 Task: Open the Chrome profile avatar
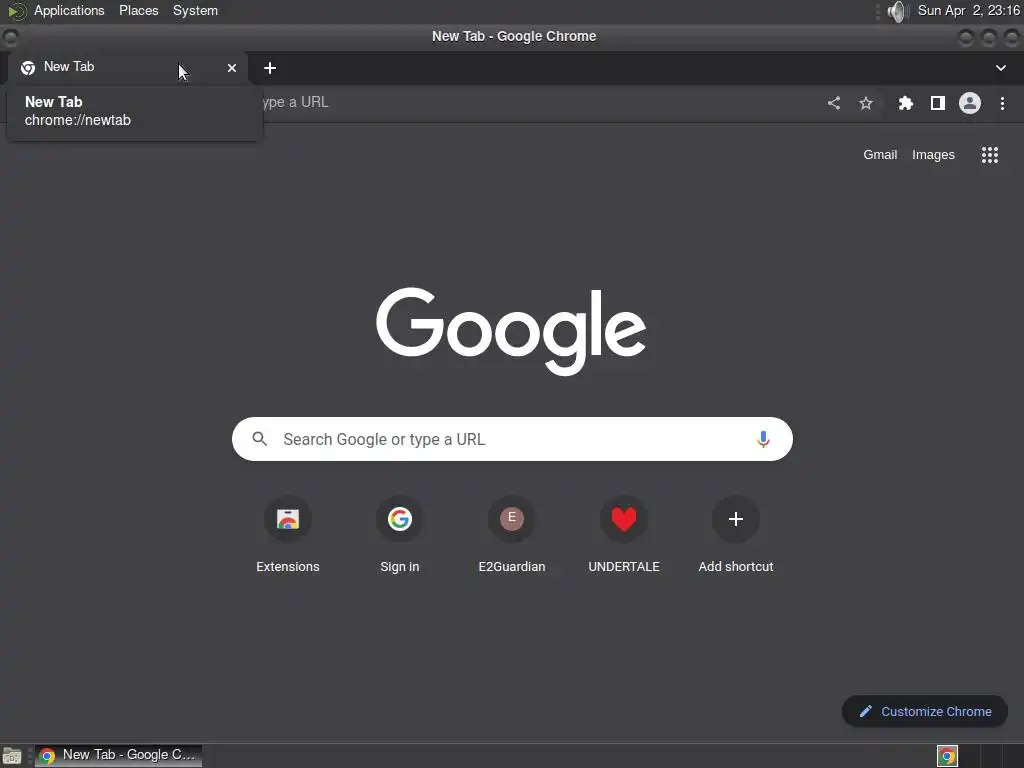(x=970, y=103)
